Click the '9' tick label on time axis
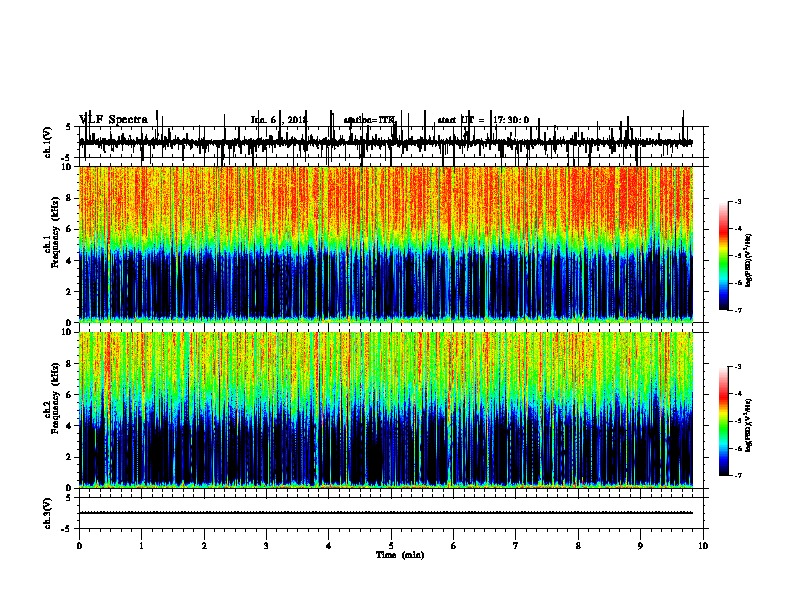The image size is (792, 612). 640,546
